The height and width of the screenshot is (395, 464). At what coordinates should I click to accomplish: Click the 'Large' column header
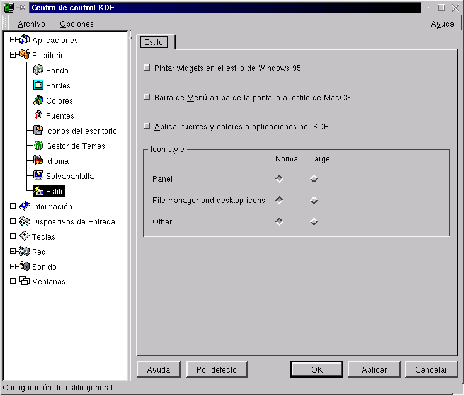[321, 159]
